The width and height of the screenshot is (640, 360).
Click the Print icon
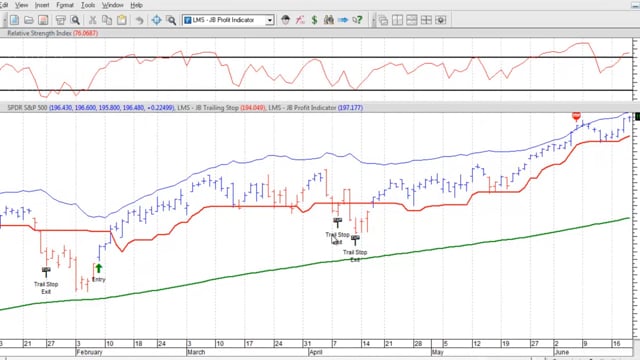click(x=60, y=20)
